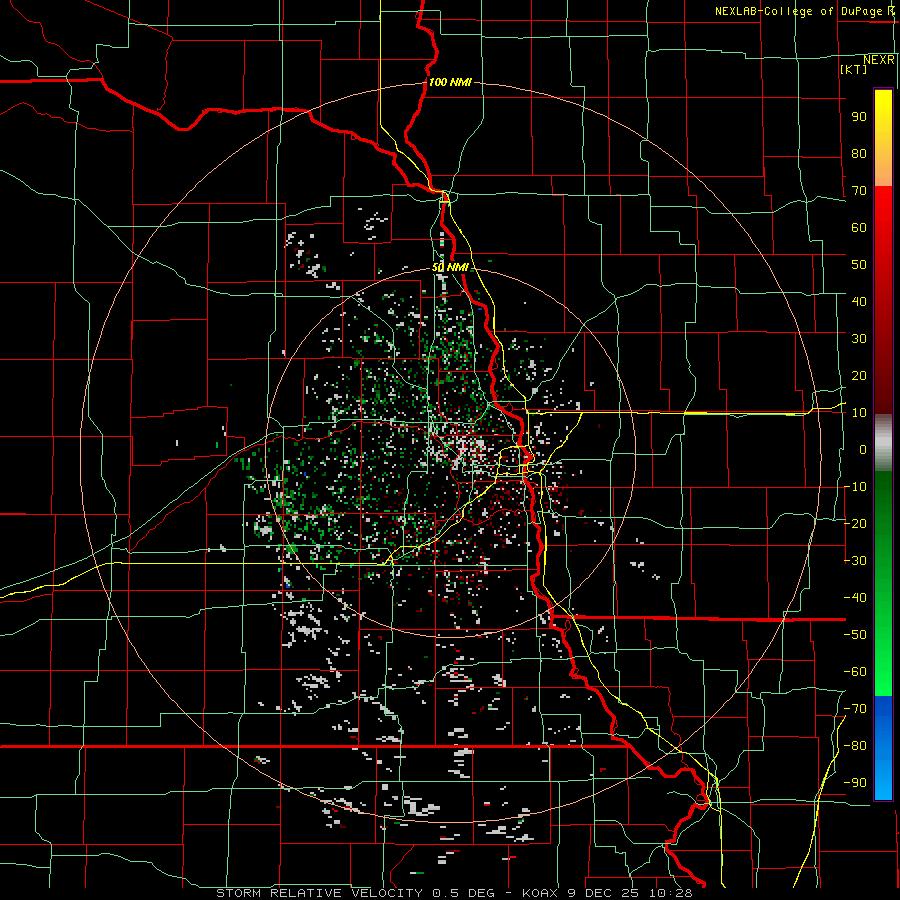Click the positive 50 scale value
Image resolution: width=900 pixels, height=900 pixels.
coord(859,265)
